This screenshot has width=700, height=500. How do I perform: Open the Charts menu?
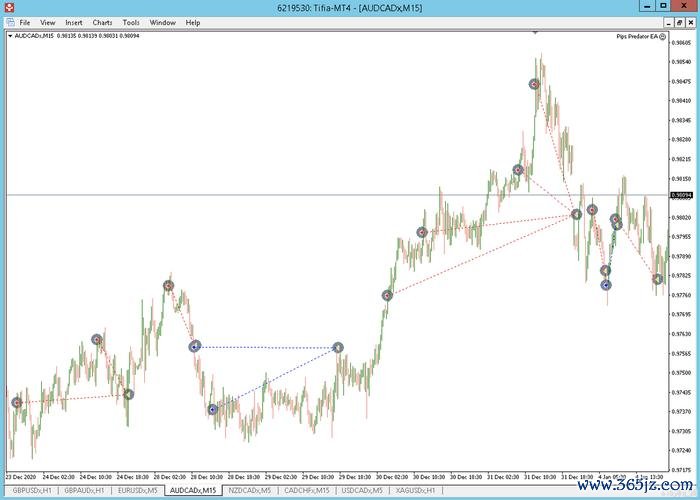102,22
